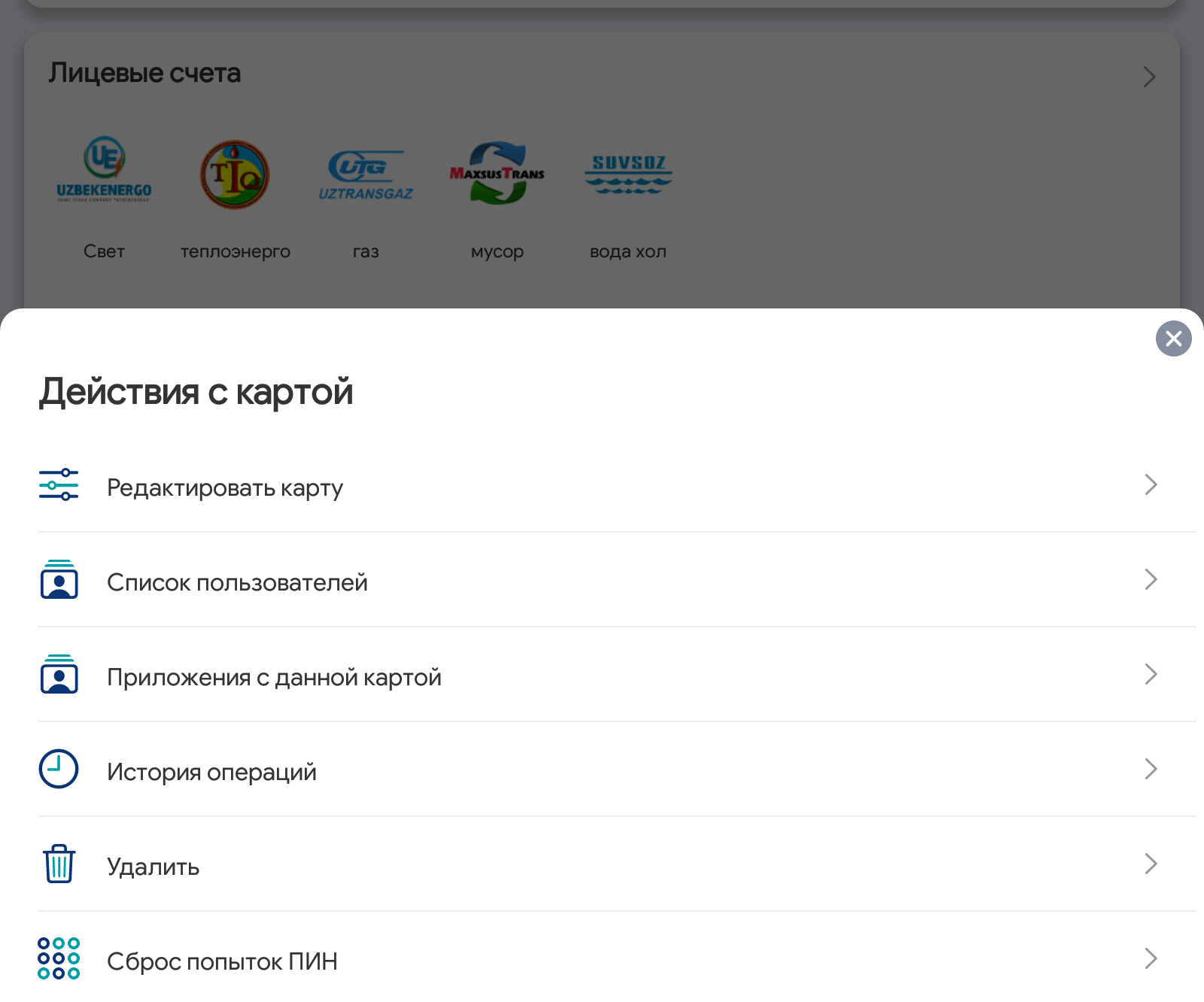This screenshot has width=1204, height=1002.
Task: Open arrow next to Редактировать карту
Action: coord(1150,485)
